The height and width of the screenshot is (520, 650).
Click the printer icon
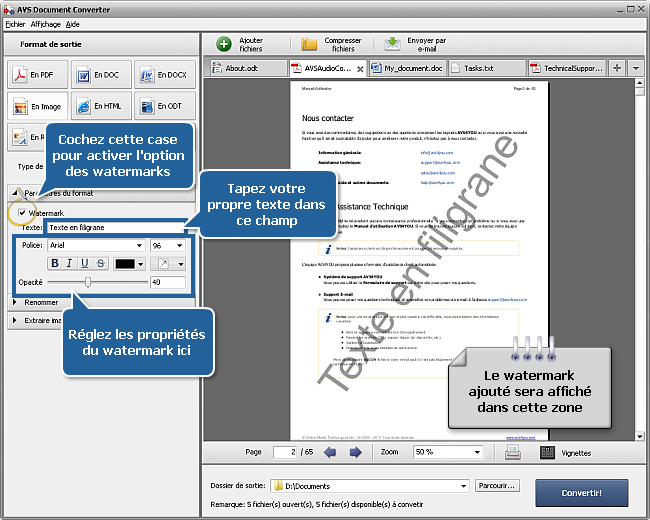[513, 452]
